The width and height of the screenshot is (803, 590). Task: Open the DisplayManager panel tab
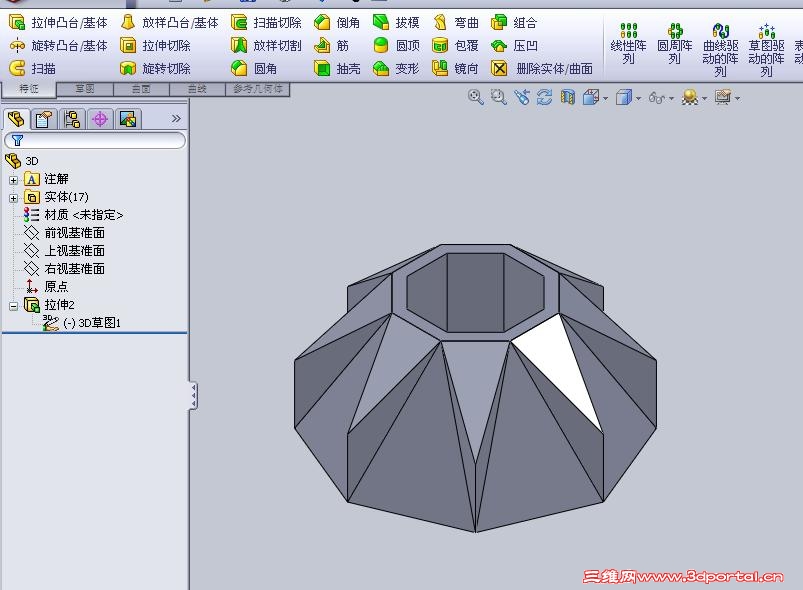tap(128, 119)
